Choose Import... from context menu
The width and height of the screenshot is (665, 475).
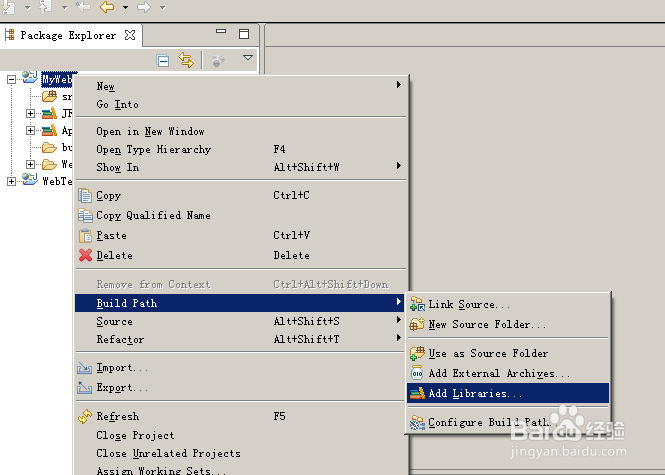point(240,368)
